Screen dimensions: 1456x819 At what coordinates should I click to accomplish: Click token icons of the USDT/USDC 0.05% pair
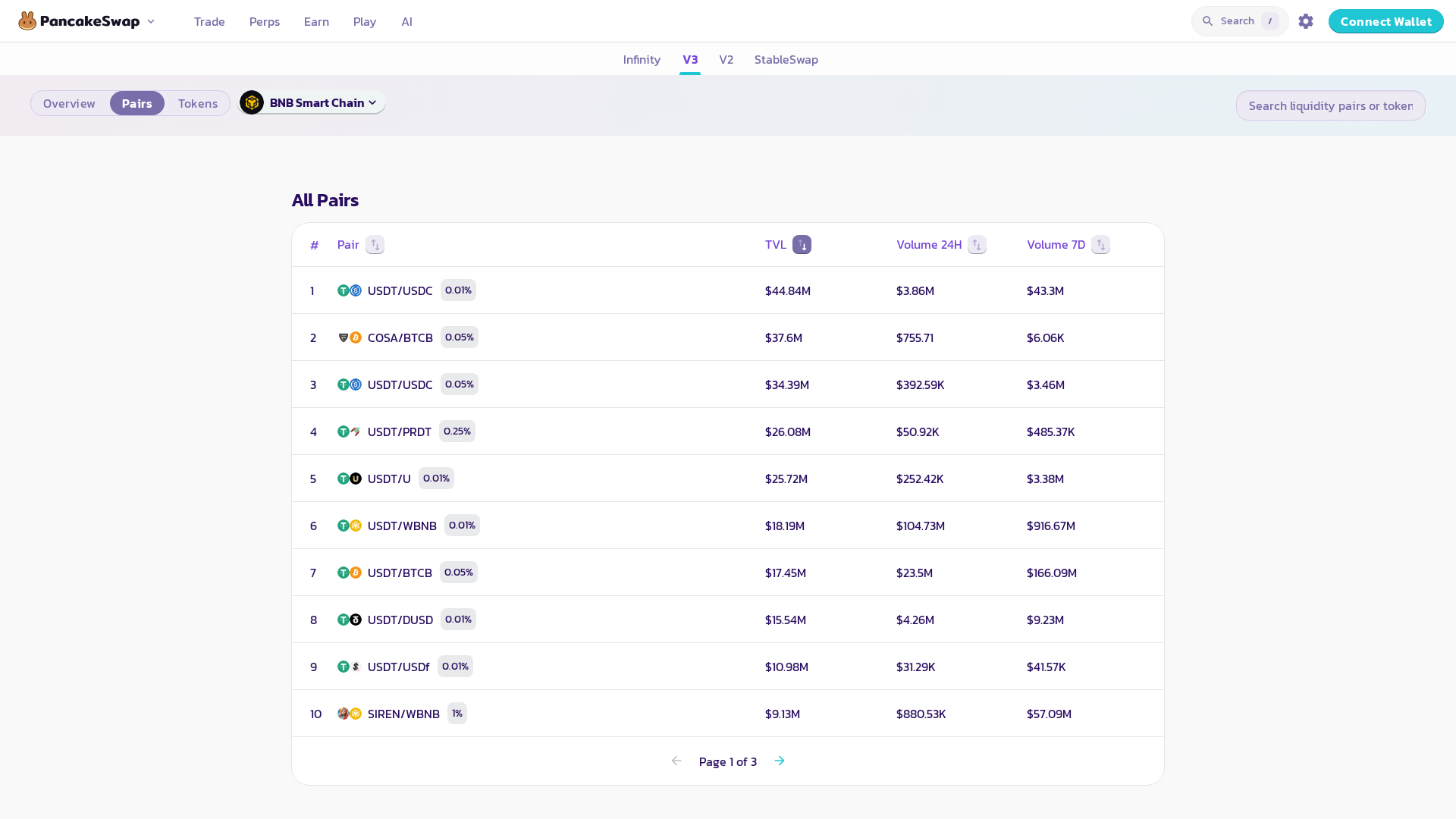point(350,384)
